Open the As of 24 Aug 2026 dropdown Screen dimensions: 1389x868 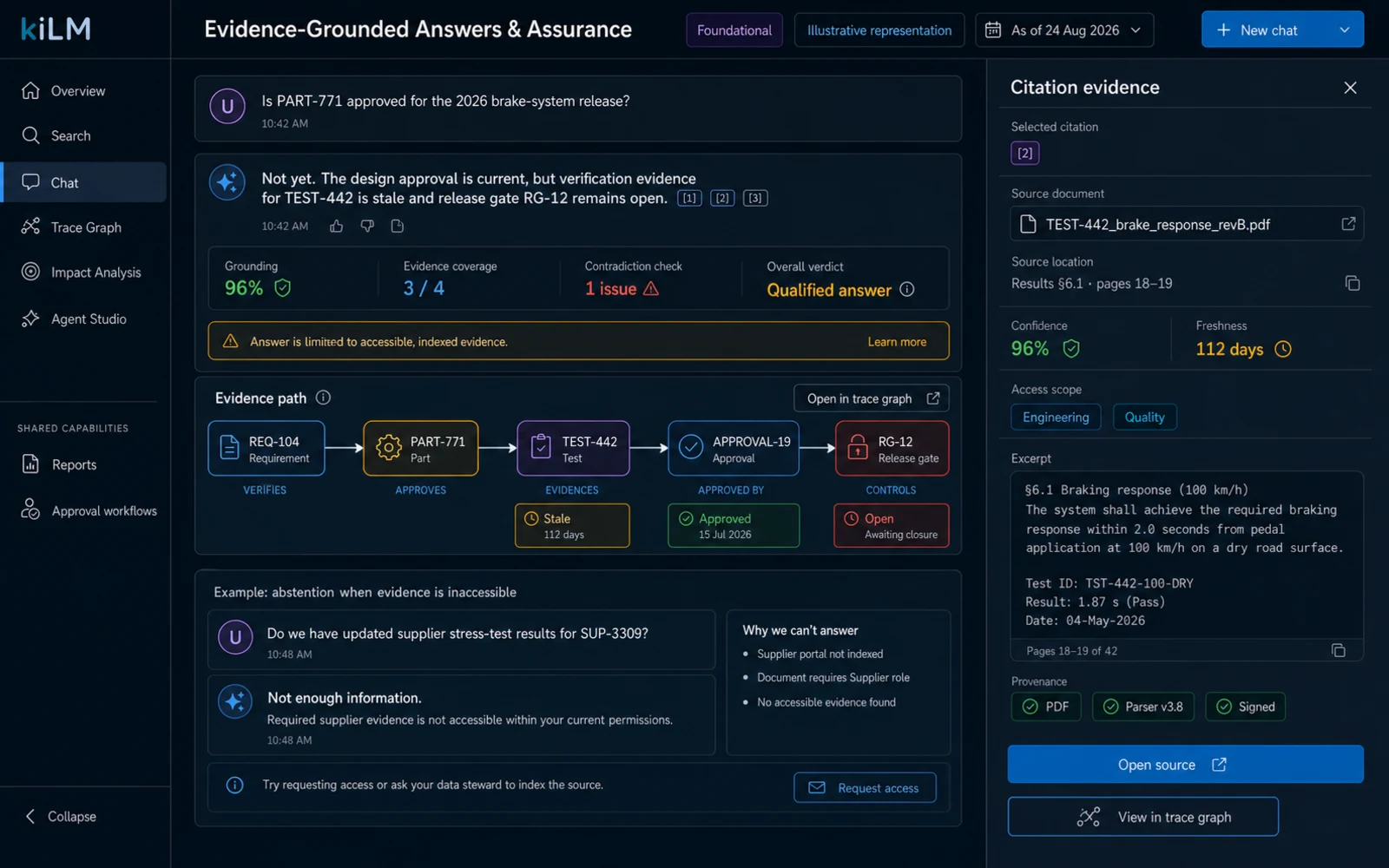click(1064, 30)
